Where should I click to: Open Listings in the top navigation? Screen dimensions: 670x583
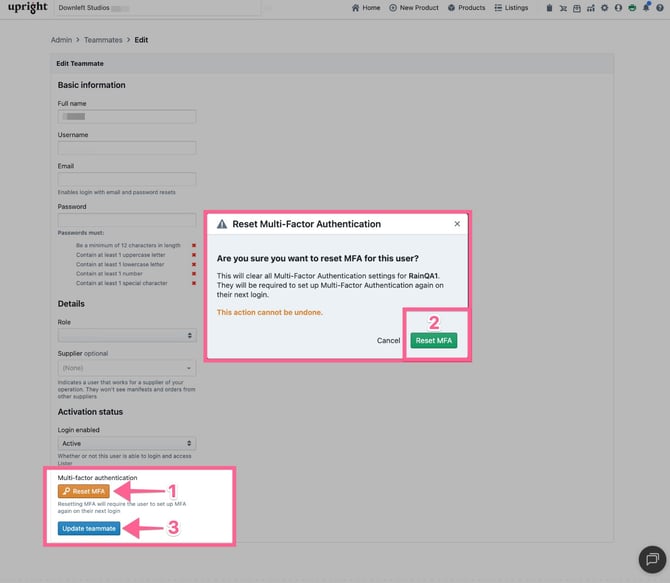[511, 8]
